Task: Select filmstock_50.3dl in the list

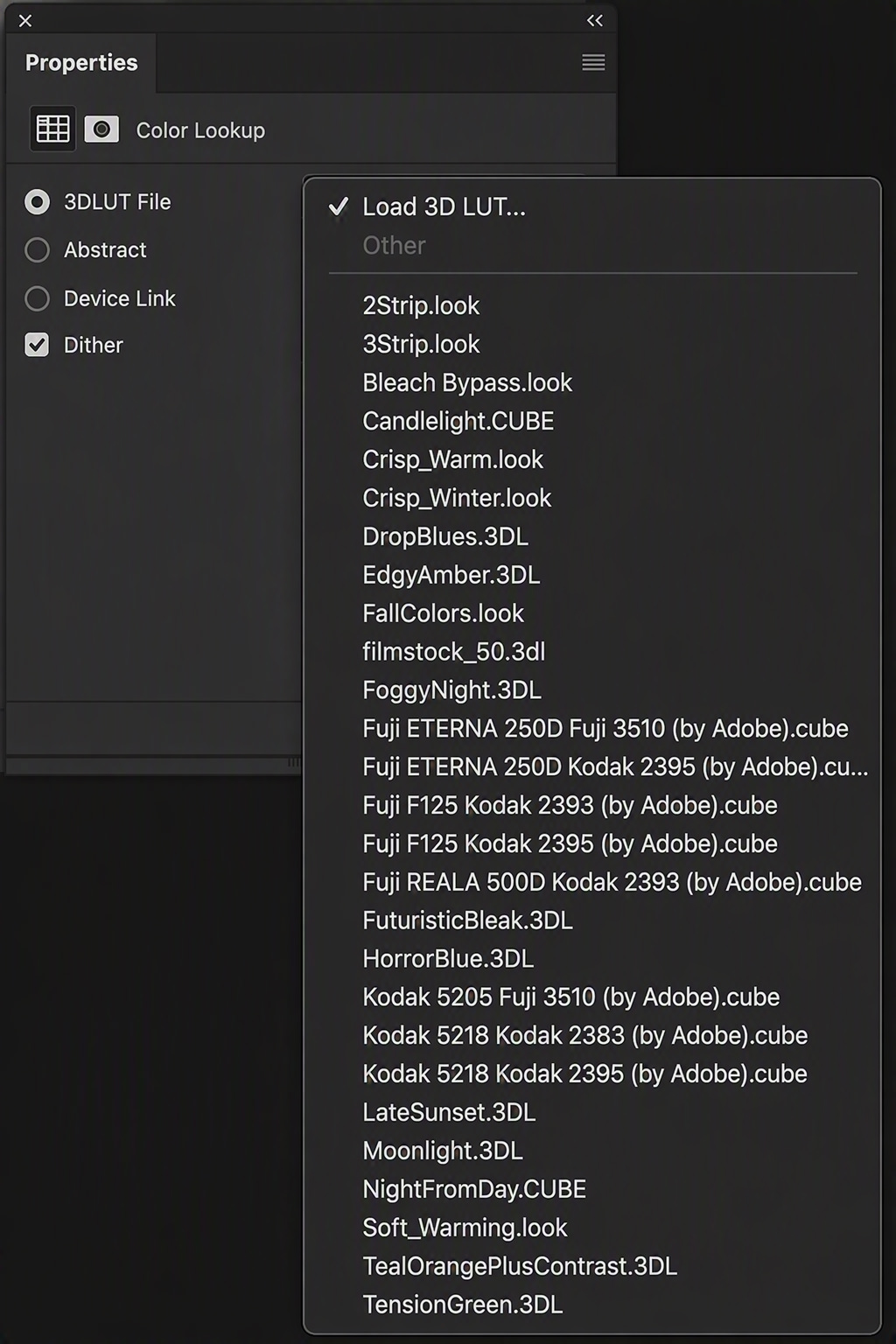Action: (x=592, y=652)
